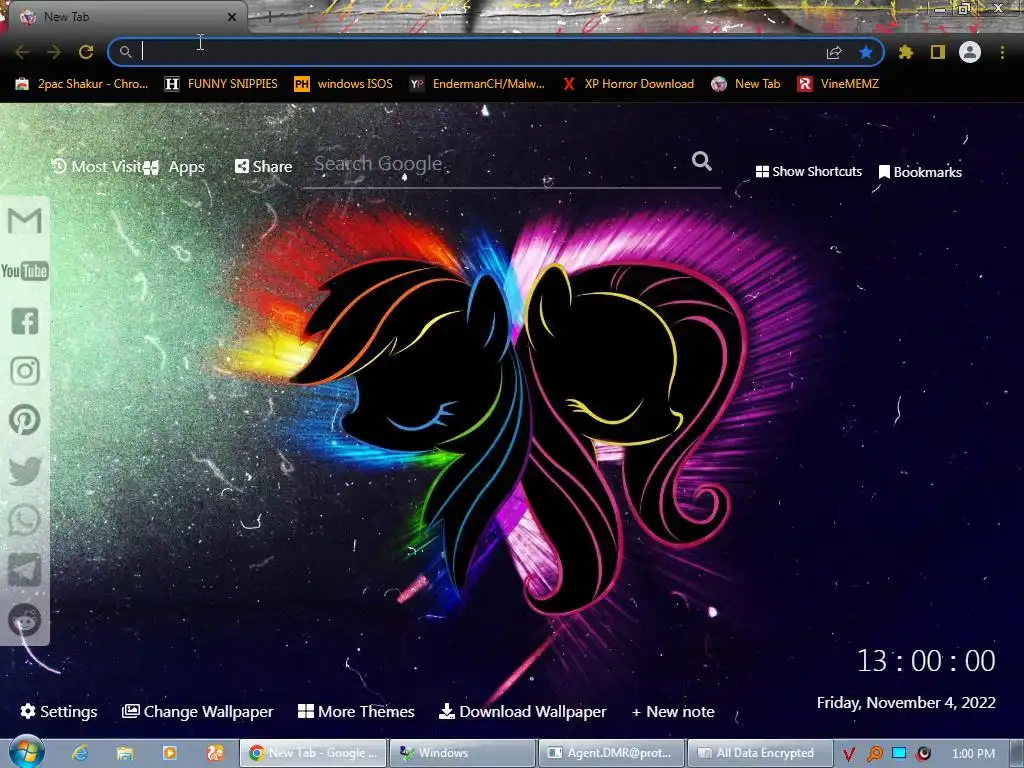Click the Share button on the new tab page

point(263,167)
